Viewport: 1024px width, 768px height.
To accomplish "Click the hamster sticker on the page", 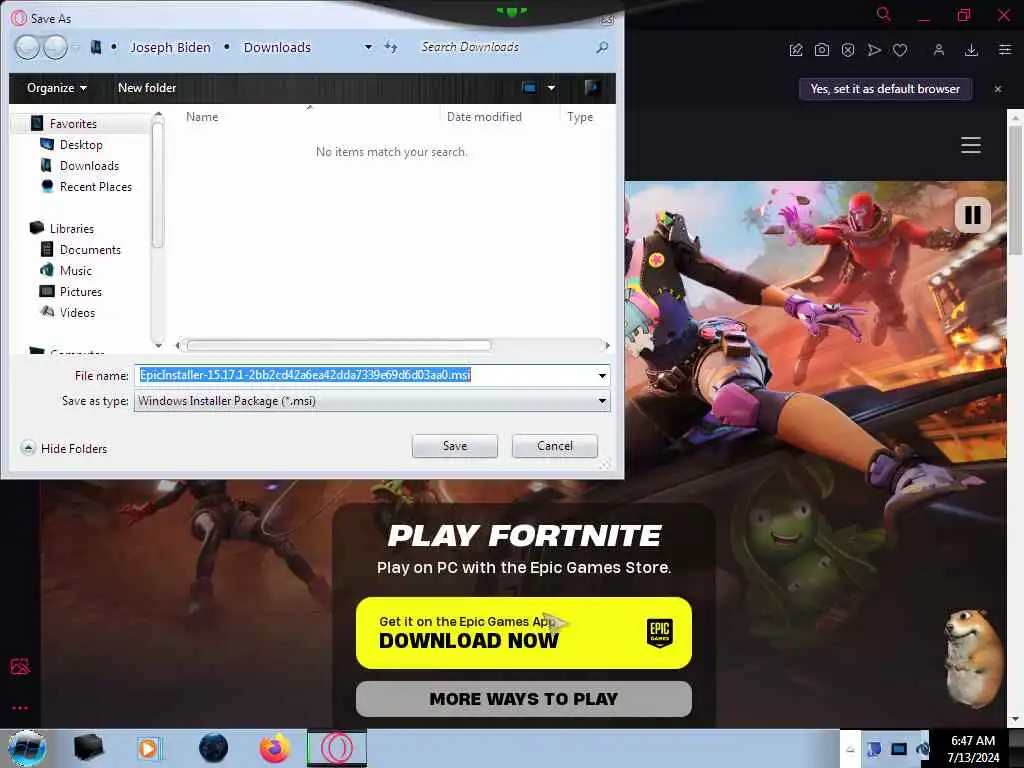I will 973,658.
